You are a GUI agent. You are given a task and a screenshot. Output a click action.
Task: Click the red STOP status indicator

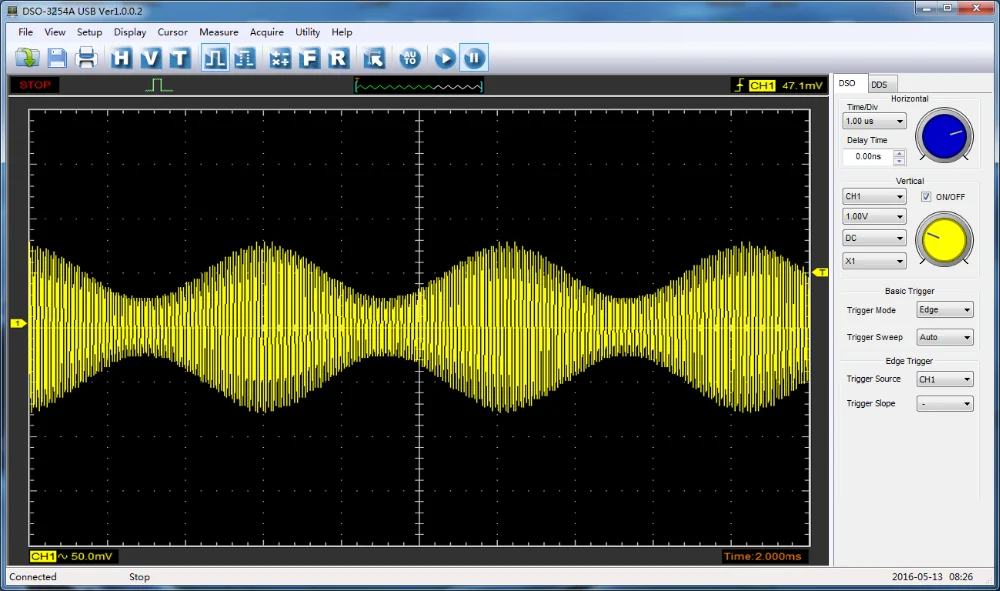click(35, 85)
